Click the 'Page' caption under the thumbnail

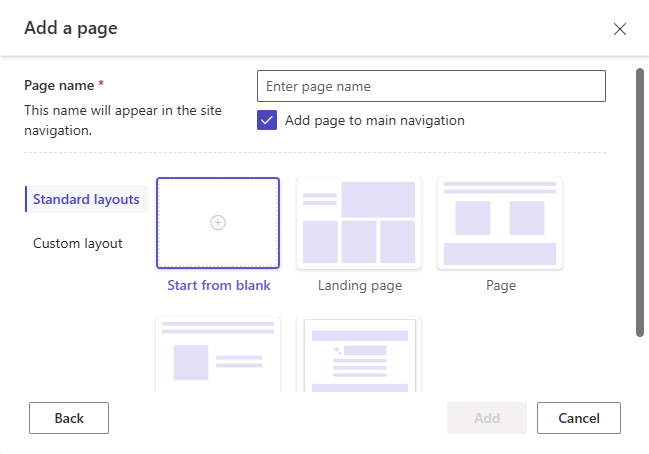(501, 286)
